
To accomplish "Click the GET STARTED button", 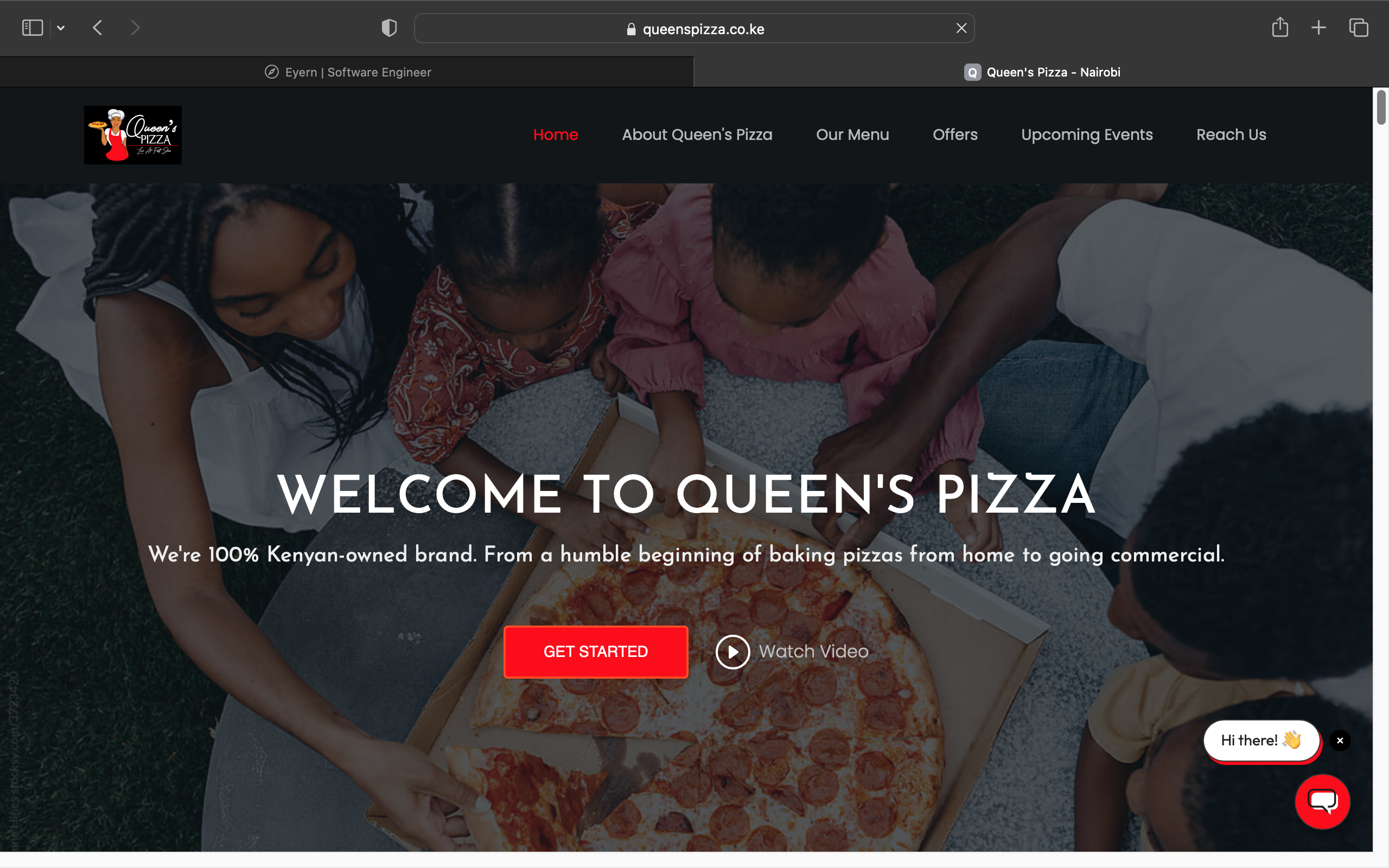I will click(x=596, y=652).
